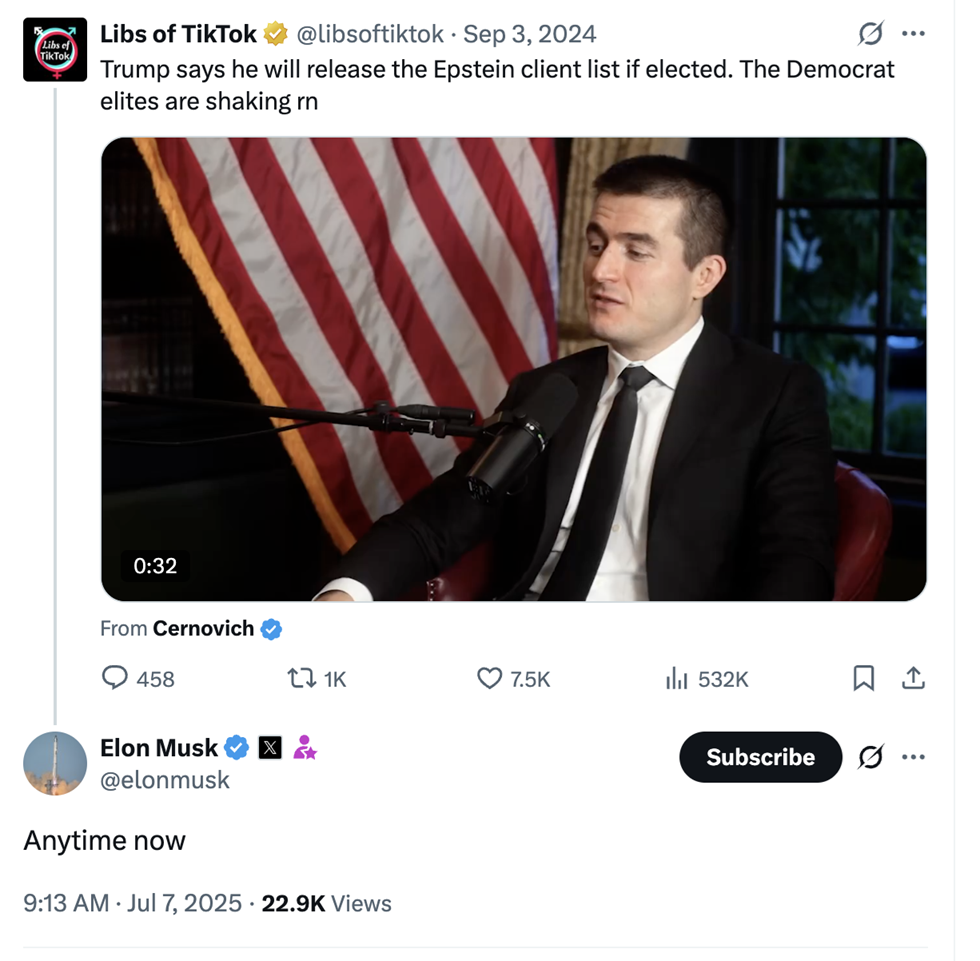
Task: Click the Sep 3, 2024 post date
Action: point(530,34)
